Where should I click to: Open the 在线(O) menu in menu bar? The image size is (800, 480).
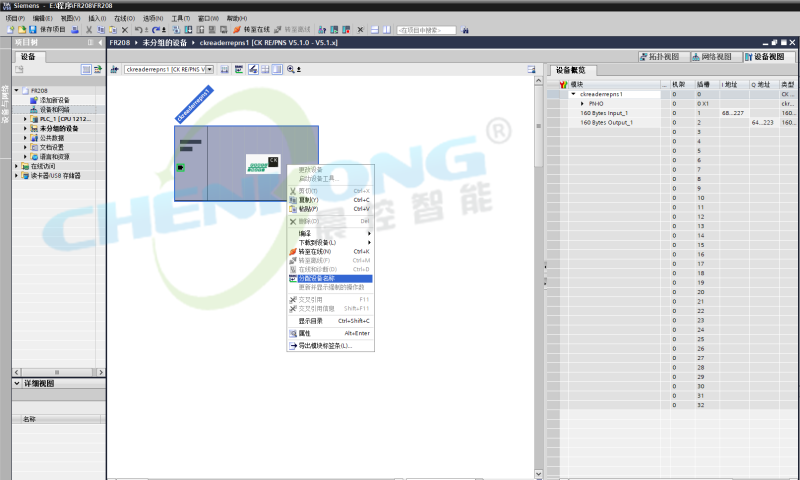coord(124,18)
